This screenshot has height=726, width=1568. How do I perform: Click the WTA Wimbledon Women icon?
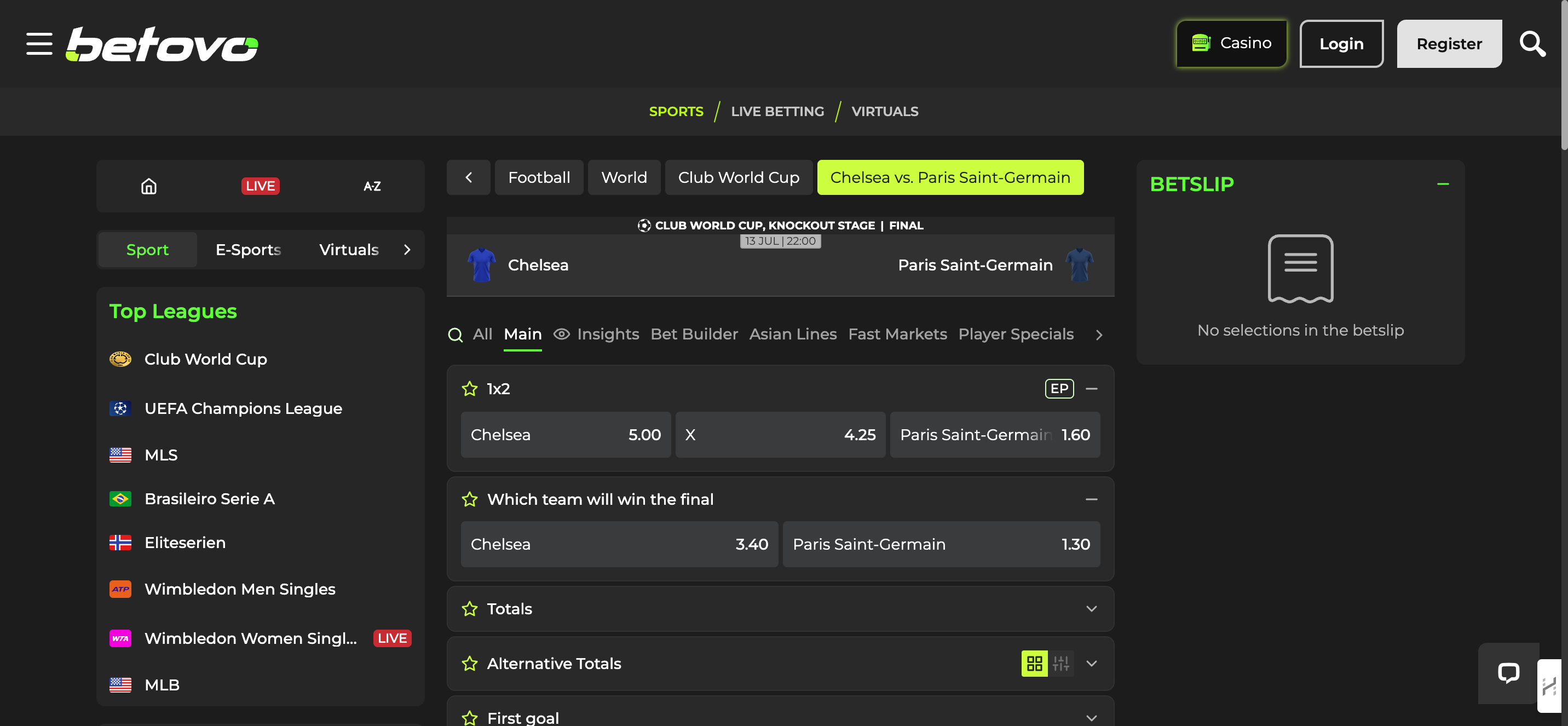[x=120, y=638]
